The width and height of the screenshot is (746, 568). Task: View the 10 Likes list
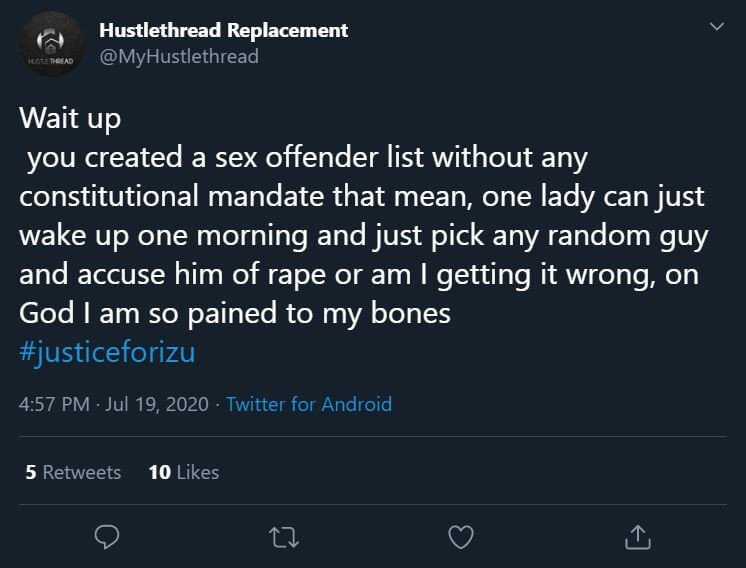point(184,472)
